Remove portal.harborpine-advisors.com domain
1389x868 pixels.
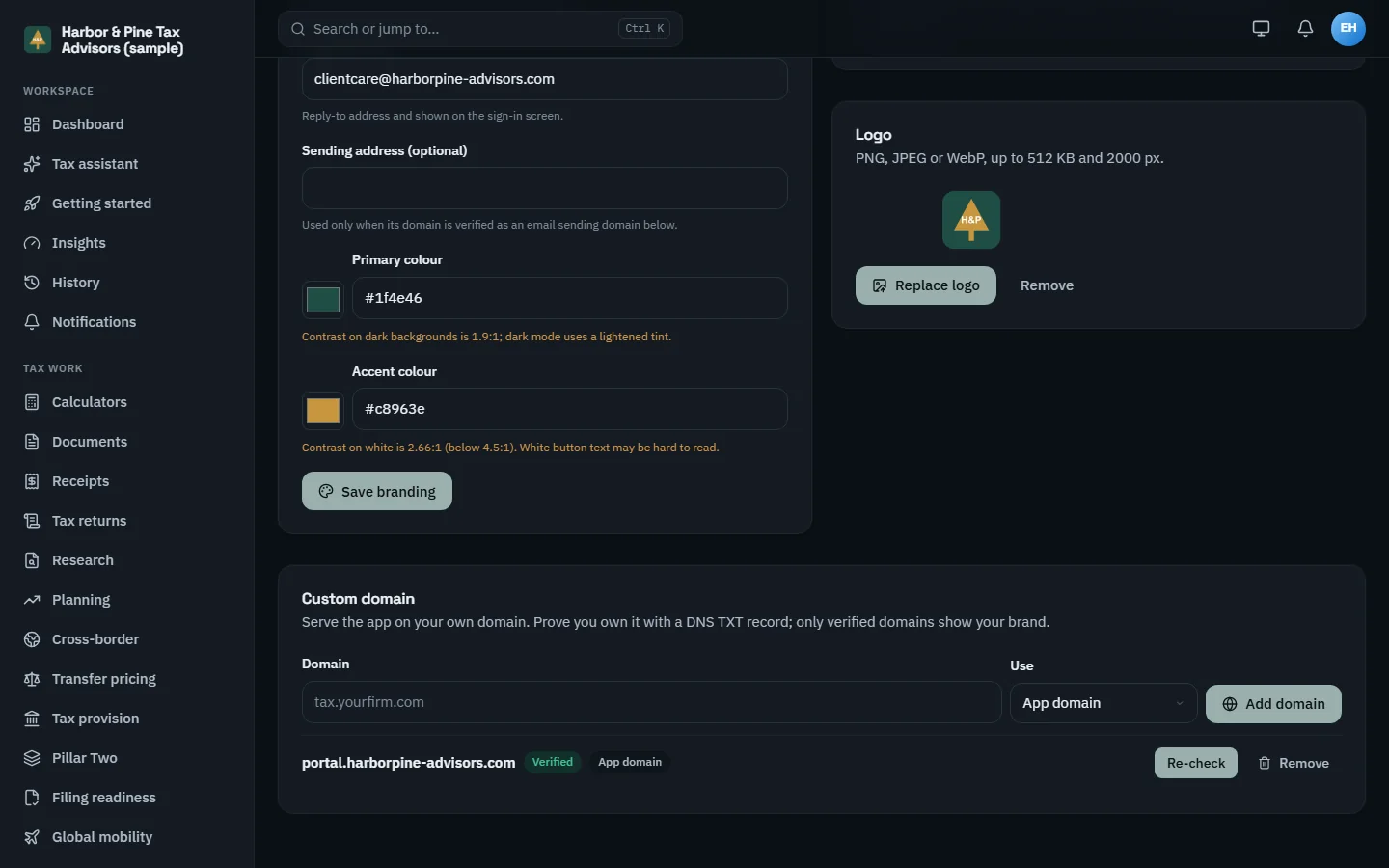click(x=1294, y=763)
